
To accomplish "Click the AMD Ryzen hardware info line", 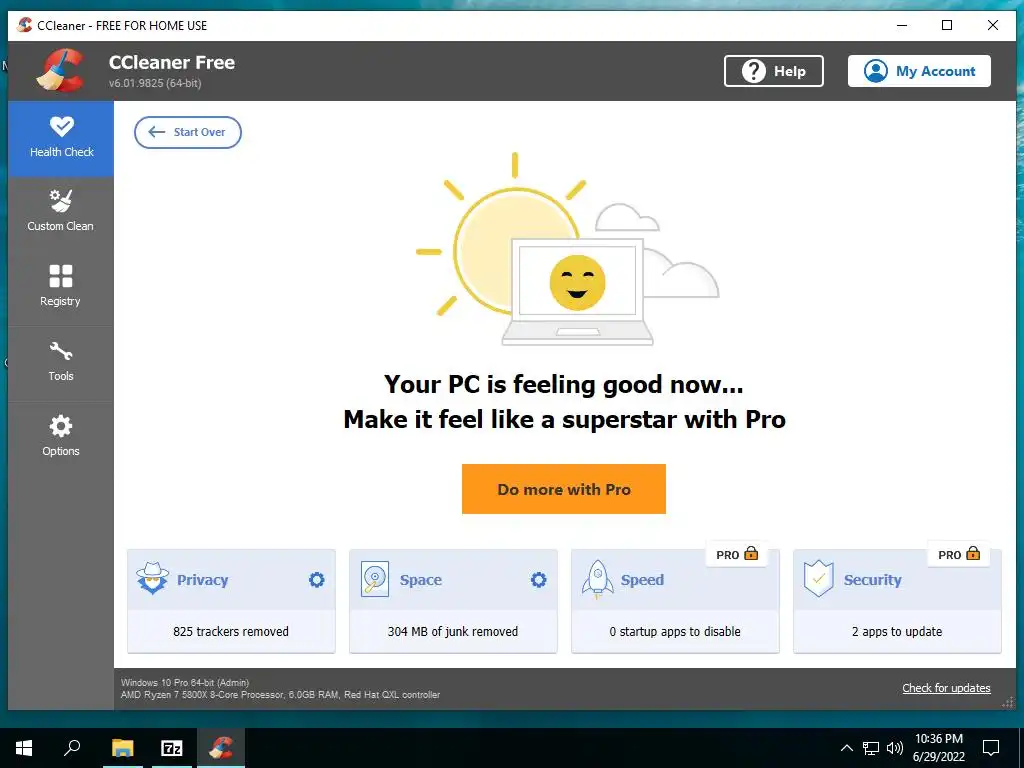I will [x=280, y=695].
